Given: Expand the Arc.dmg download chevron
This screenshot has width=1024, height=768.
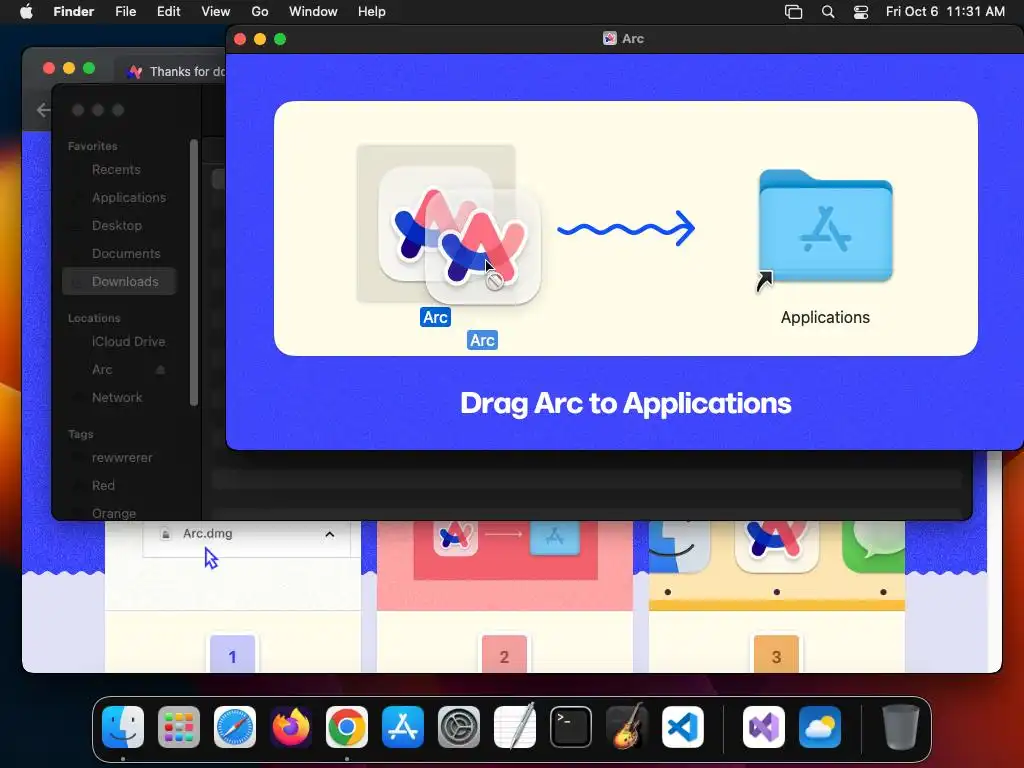Looking at the screenshot, I should point(330,534).
